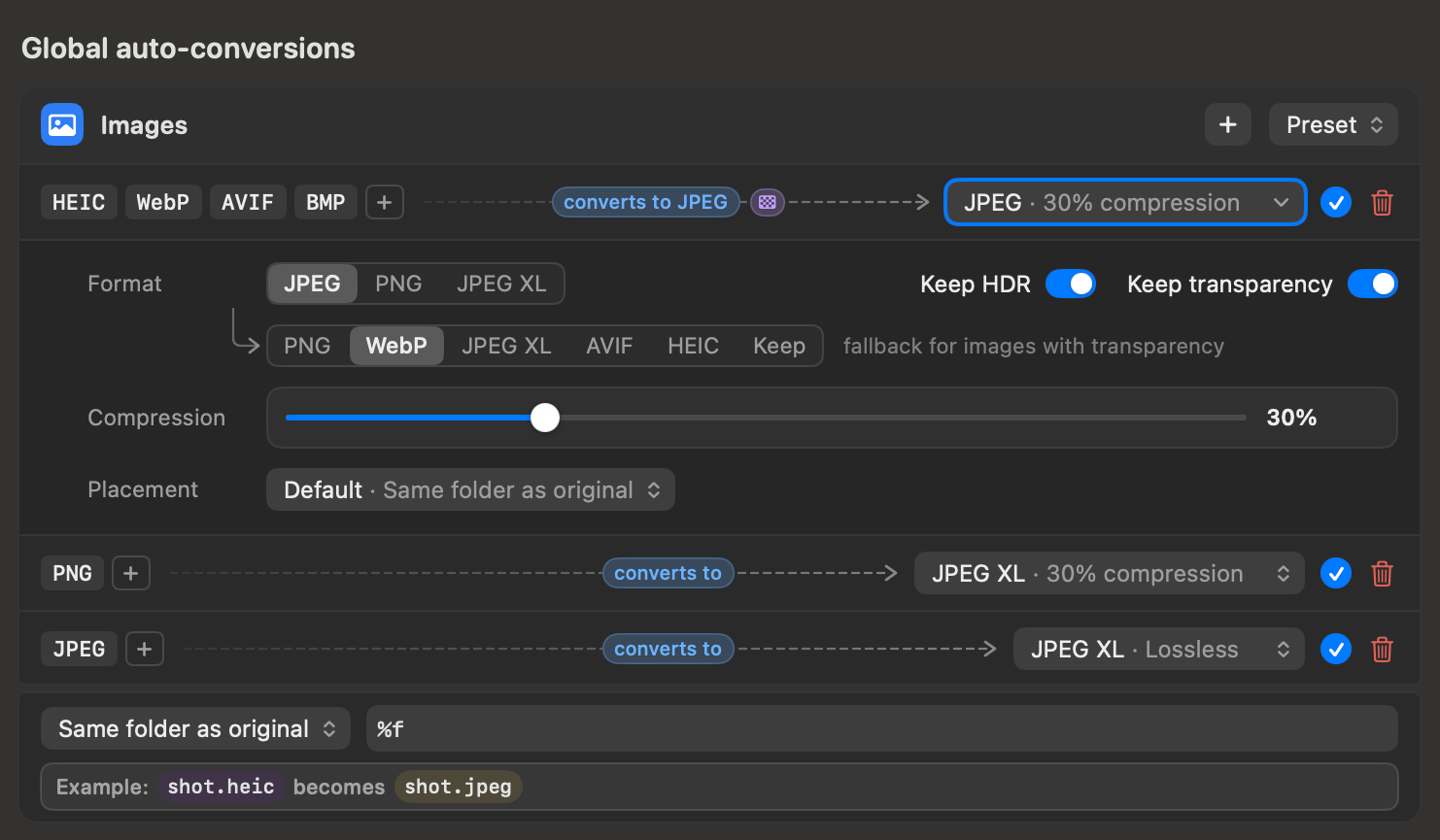
Task: Open the JPEG 30% compression dropdown
Action: coord(1125,202)
